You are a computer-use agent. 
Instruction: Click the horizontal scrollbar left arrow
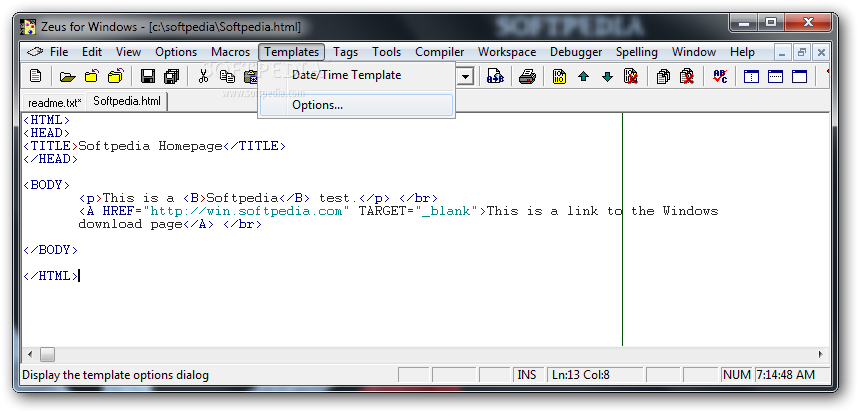[30, 354]
